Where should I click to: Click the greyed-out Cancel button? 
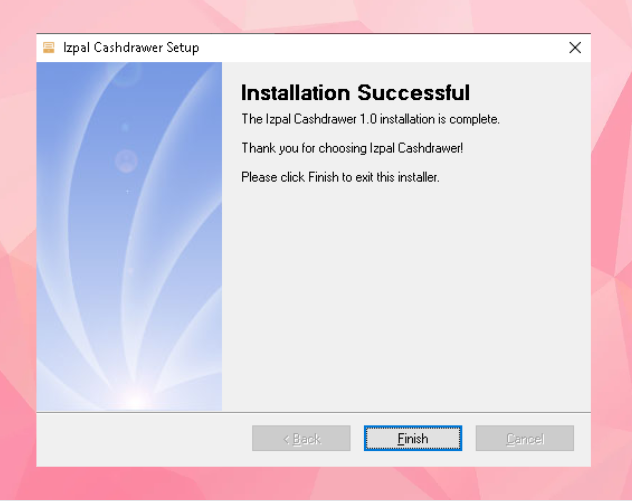tap(524, 438)
